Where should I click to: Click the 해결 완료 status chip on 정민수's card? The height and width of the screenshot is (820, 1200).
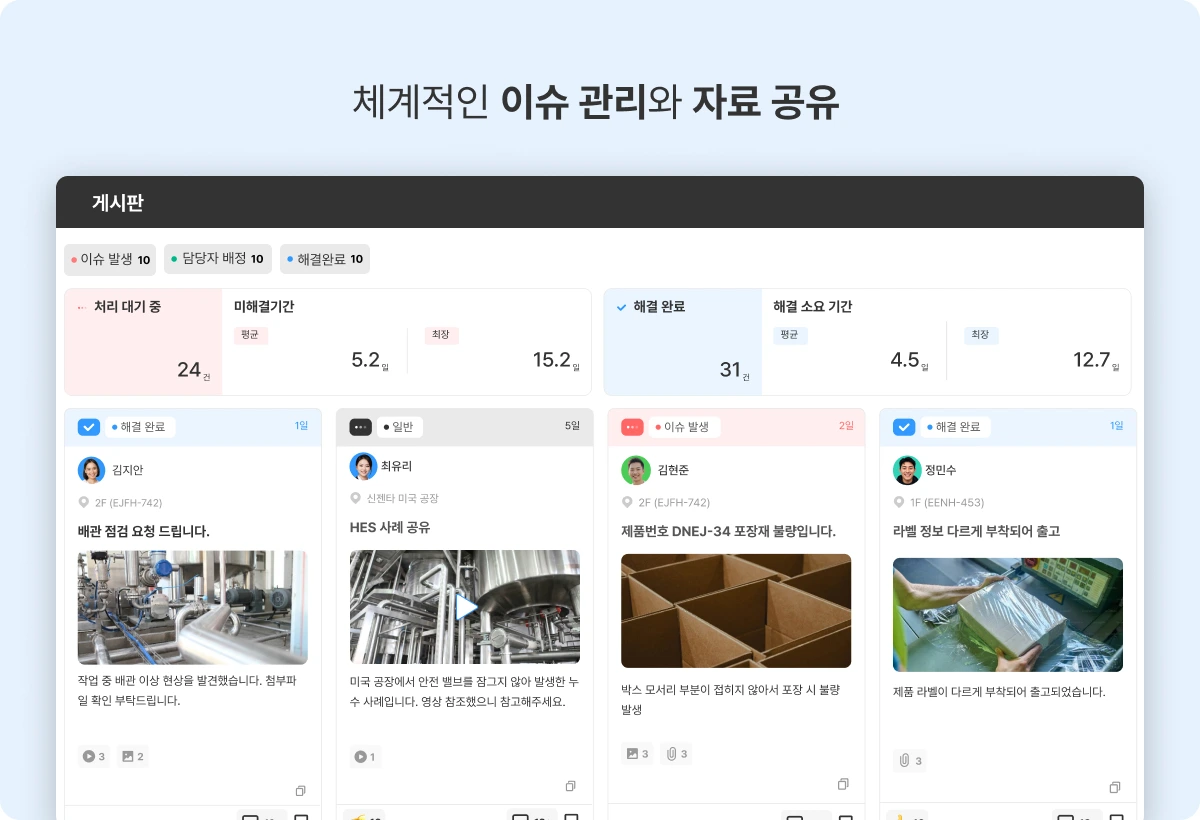coord(955,427)
